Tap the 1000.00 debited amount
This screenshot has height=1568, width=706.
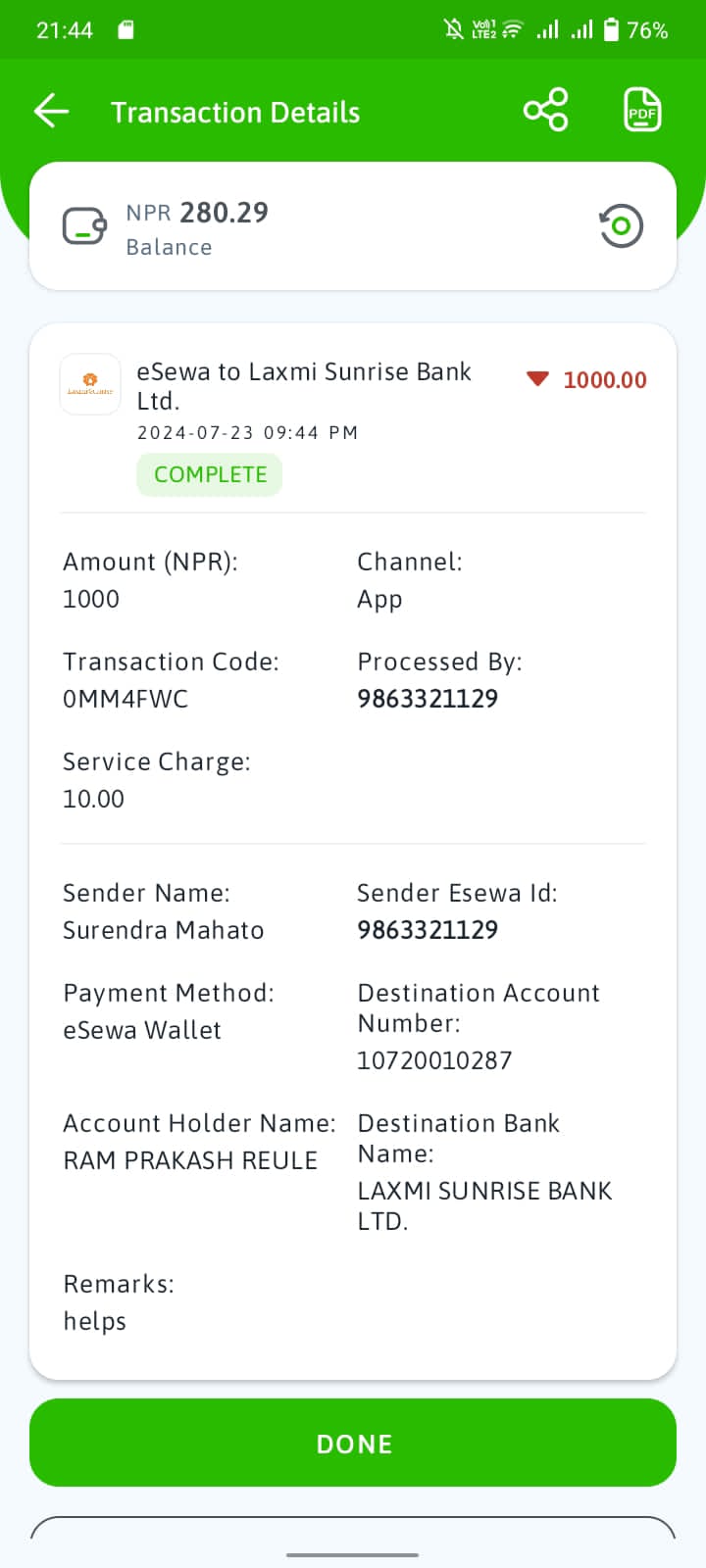[605, 380]
